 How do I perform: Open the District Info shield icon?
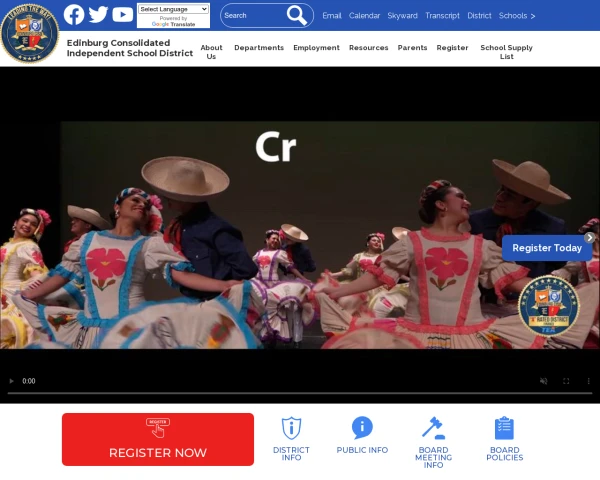point(291,428)
